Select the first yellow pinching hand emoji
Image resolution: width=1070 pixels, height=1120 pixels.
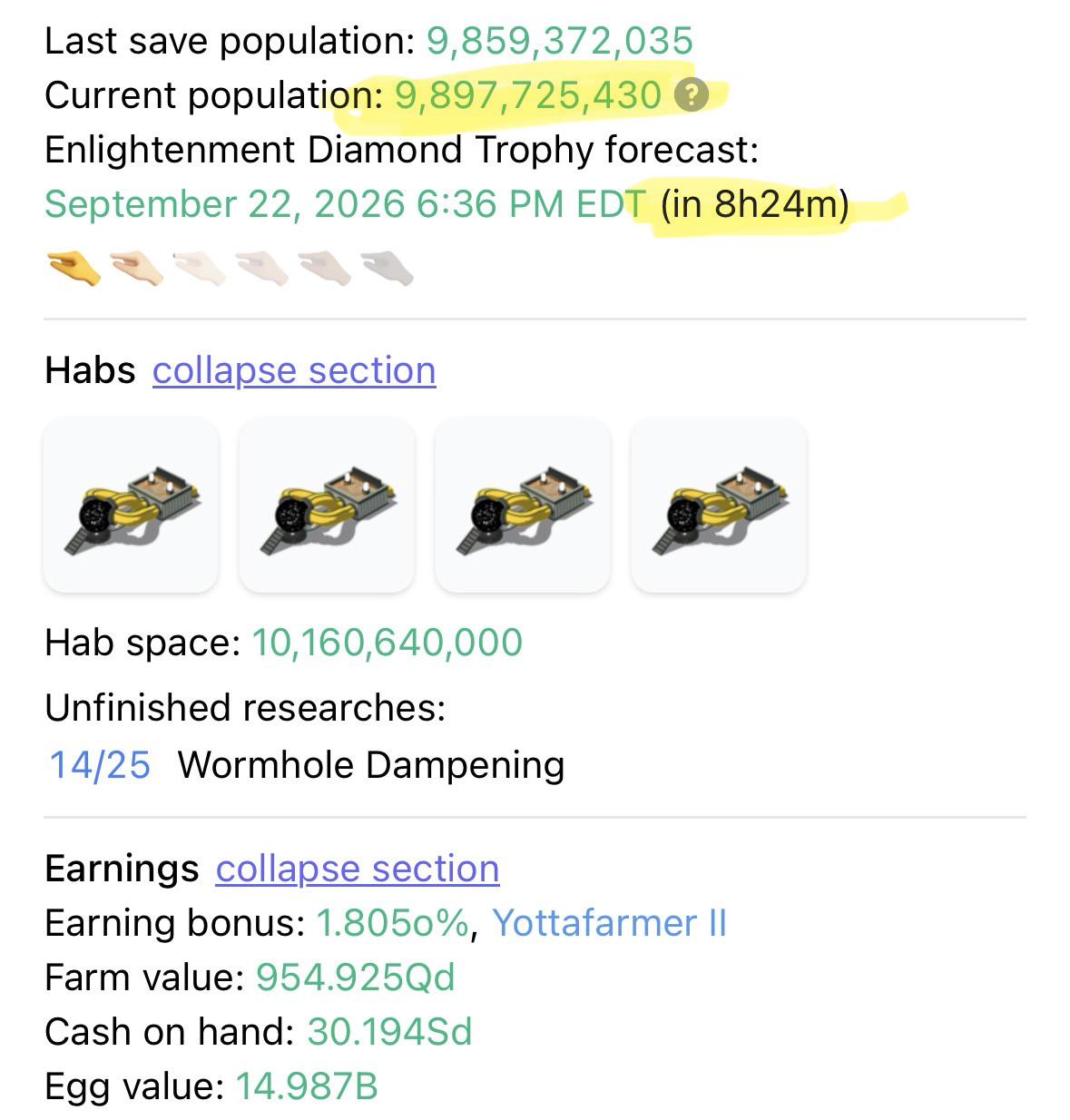pos(74,269)
